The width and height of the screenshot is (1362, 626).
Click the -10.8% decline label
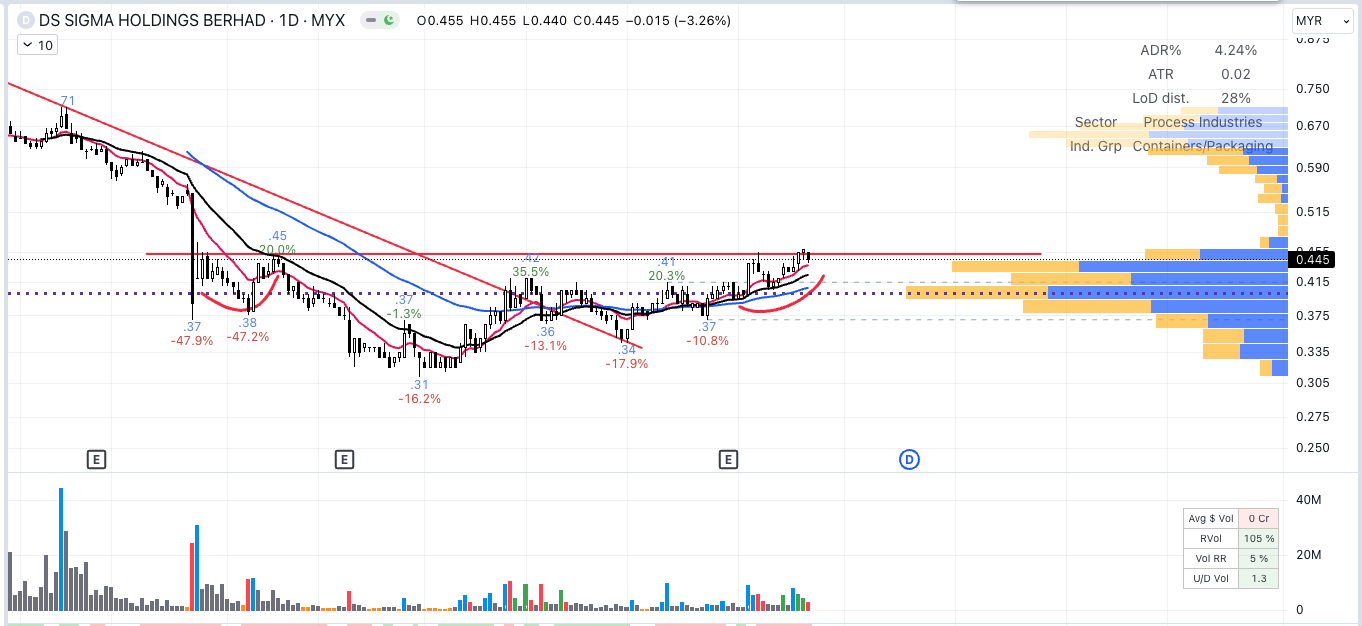coord(707,341)
